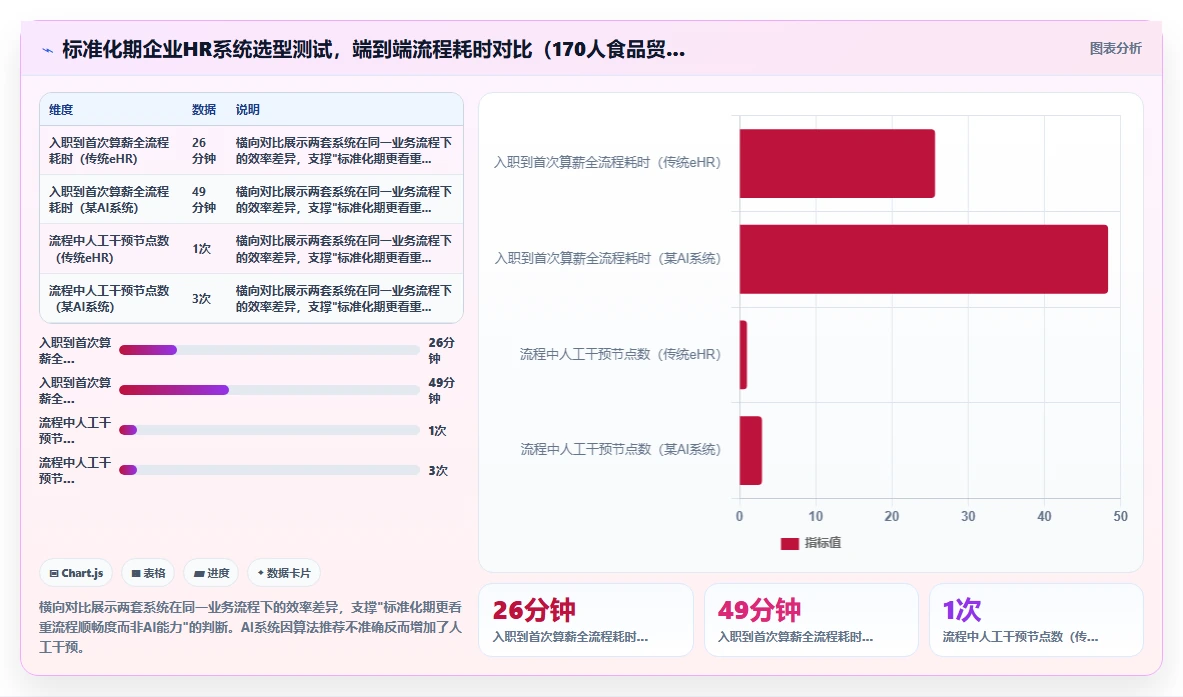The height and width of the screenshot is (697, 1183).
Task: Click the 20 tick on the chart axis
Action: pyautogui.click(x=892, y=517)
